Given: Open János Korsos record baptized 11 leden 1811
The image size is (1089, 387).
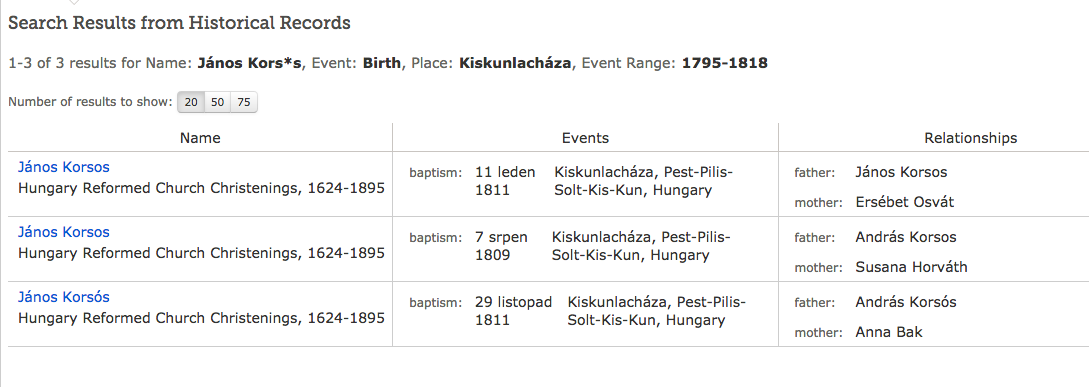Looking at the screenshot, I should tap(63, 167).
